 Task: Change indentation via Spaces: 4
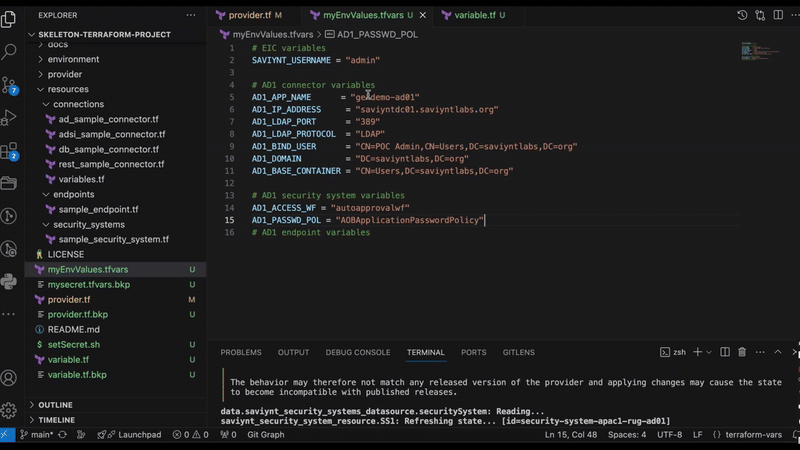click(627, 435)
